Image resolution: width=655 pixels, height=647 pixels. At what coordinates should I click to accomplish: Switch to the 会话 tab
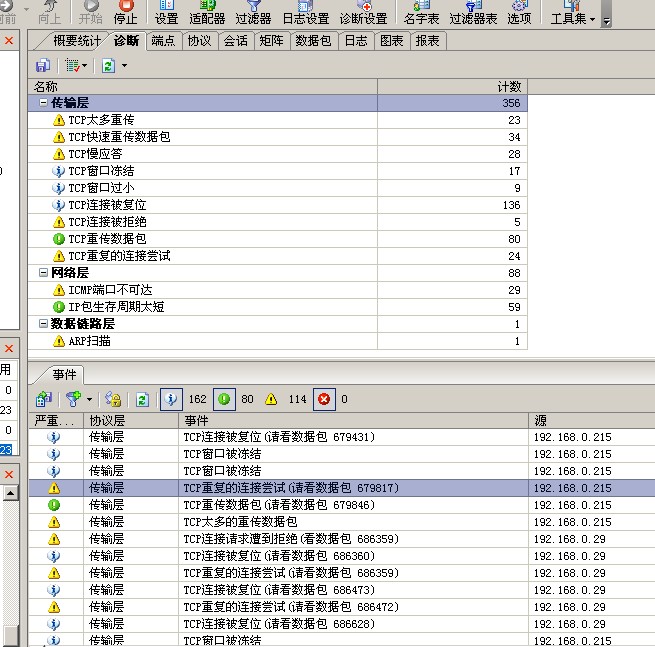point(236,41)
